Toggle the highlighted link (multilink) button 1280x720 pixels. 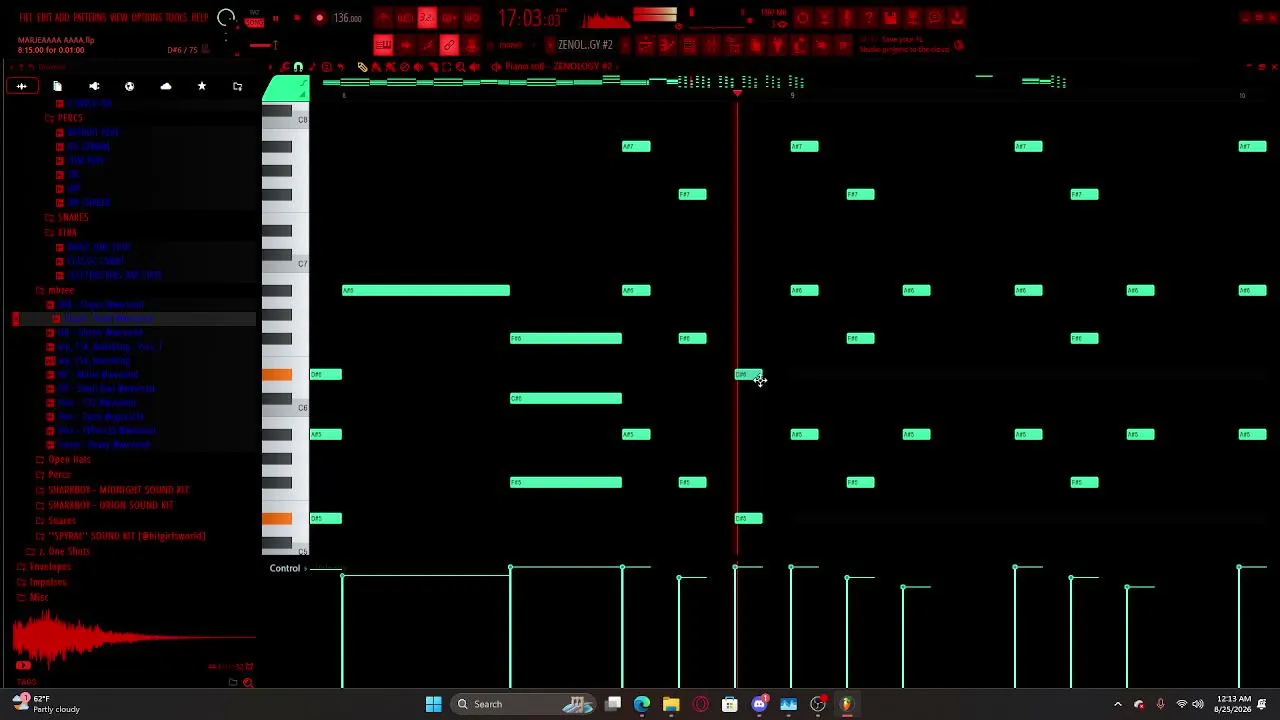(x=449, y=45)
